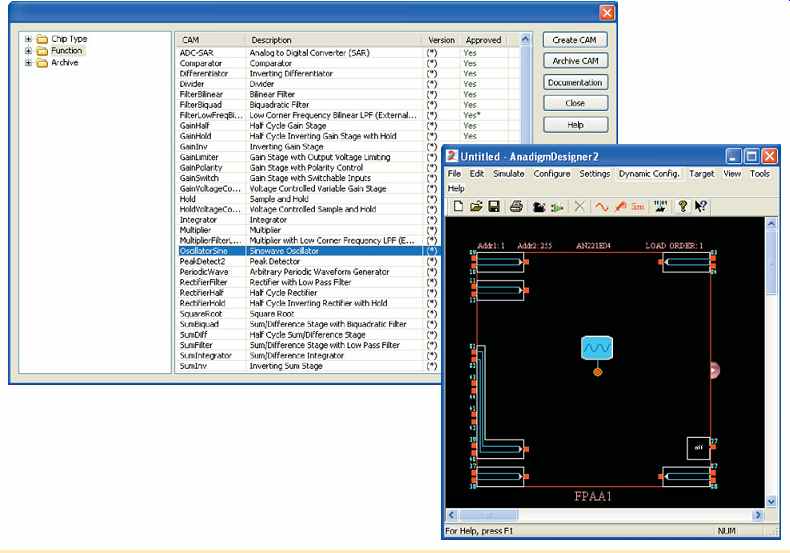The width and height of the screenshot is (790, 553).
Task: Expand the Archive tree node
Action: tap(28, 63)
